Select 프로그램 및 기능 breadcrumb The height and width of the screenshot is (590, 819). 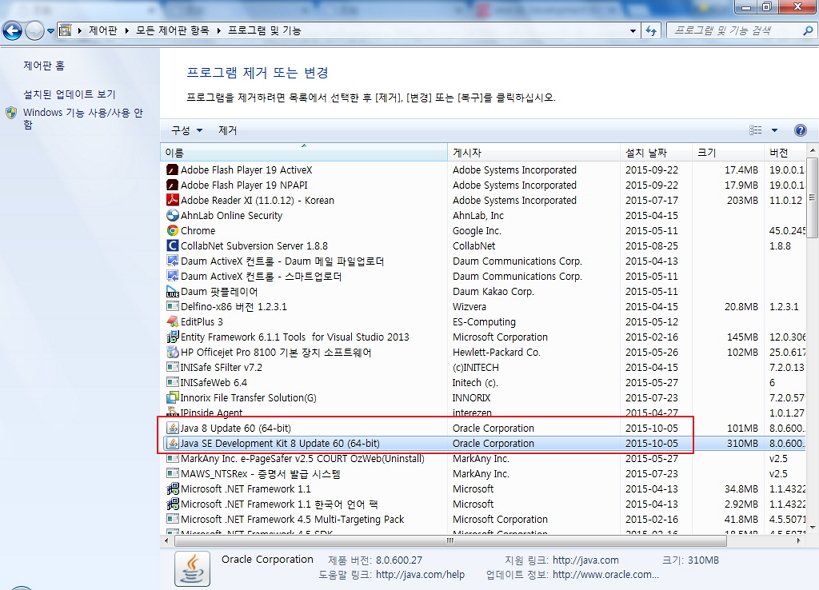[264, 30]
